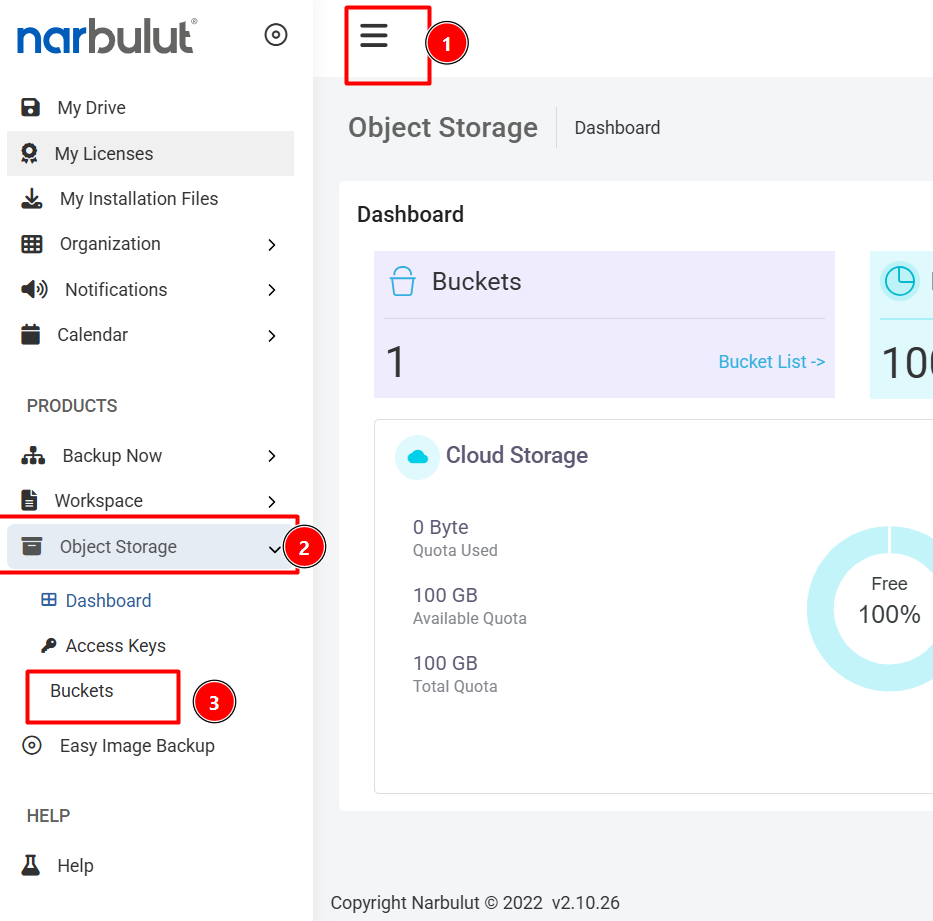Click the bucket icon in Buckets card
933x921 pixels.
pyautogui.click(x=402, y=281)
